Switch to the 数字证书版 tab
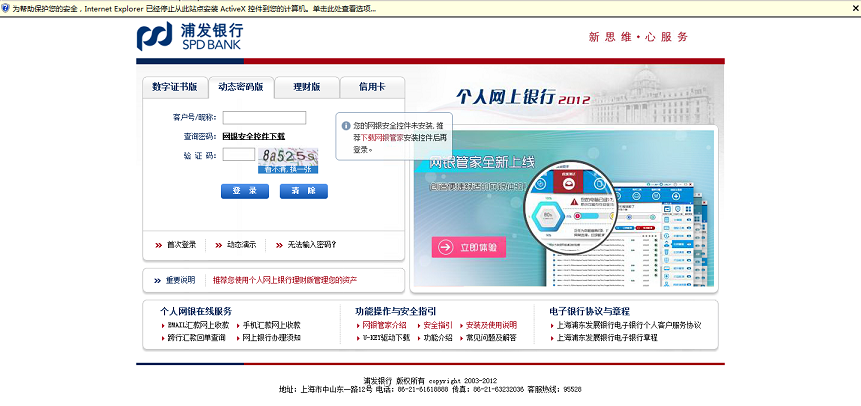861x406 pixels. point(174,87)
